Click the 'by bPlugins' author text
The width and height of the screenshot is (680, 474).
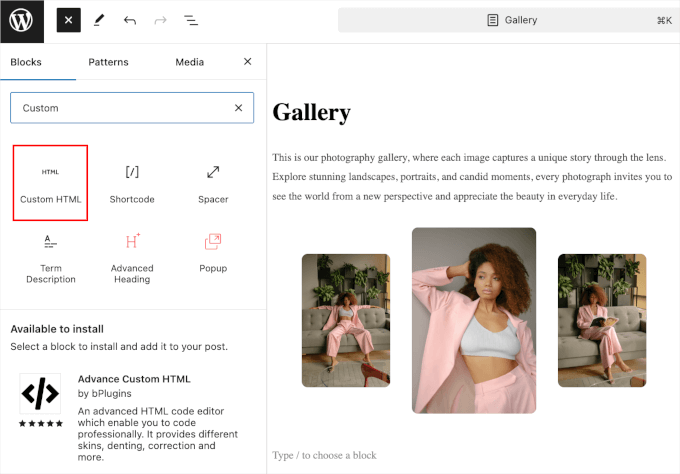coord(105,393)
